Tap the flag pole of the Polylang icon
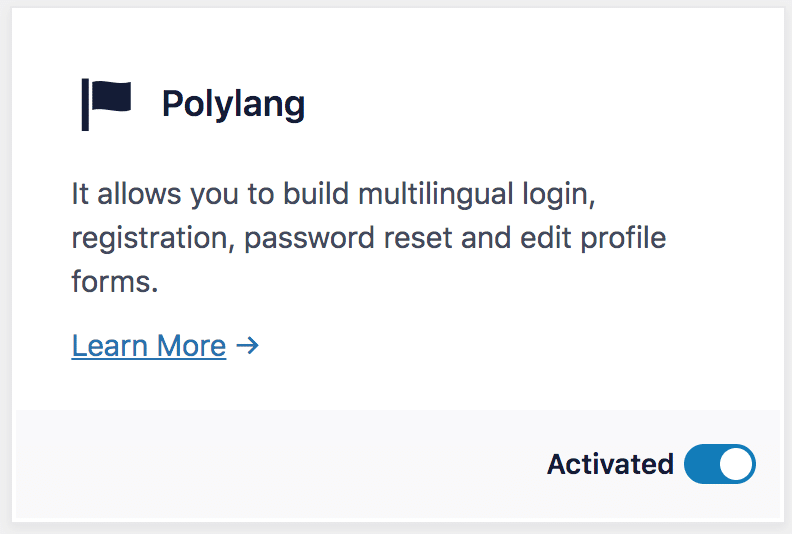This screenshot has height=534, width=792. (x=85, y=105)
